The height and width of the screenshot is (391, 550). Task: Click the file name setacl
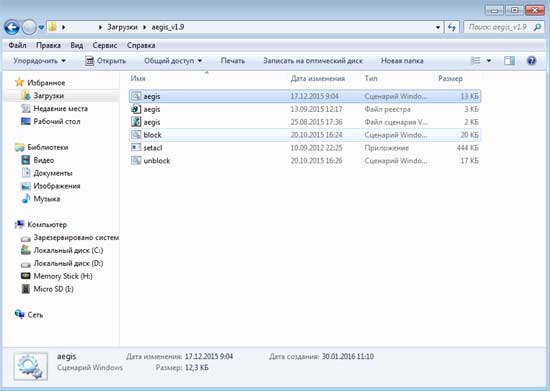click(153, 148)
